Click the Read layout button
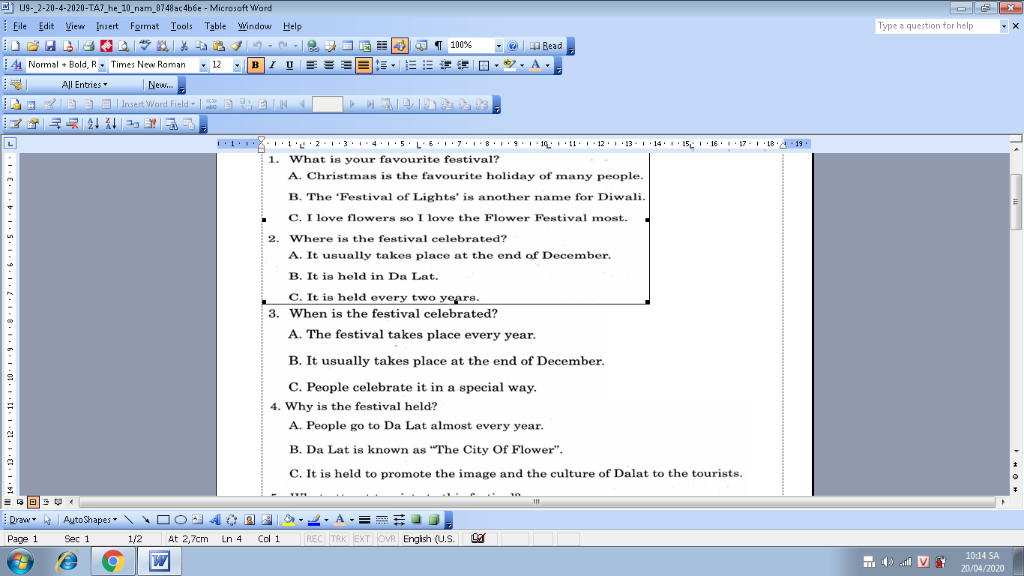 pos(546,46)
